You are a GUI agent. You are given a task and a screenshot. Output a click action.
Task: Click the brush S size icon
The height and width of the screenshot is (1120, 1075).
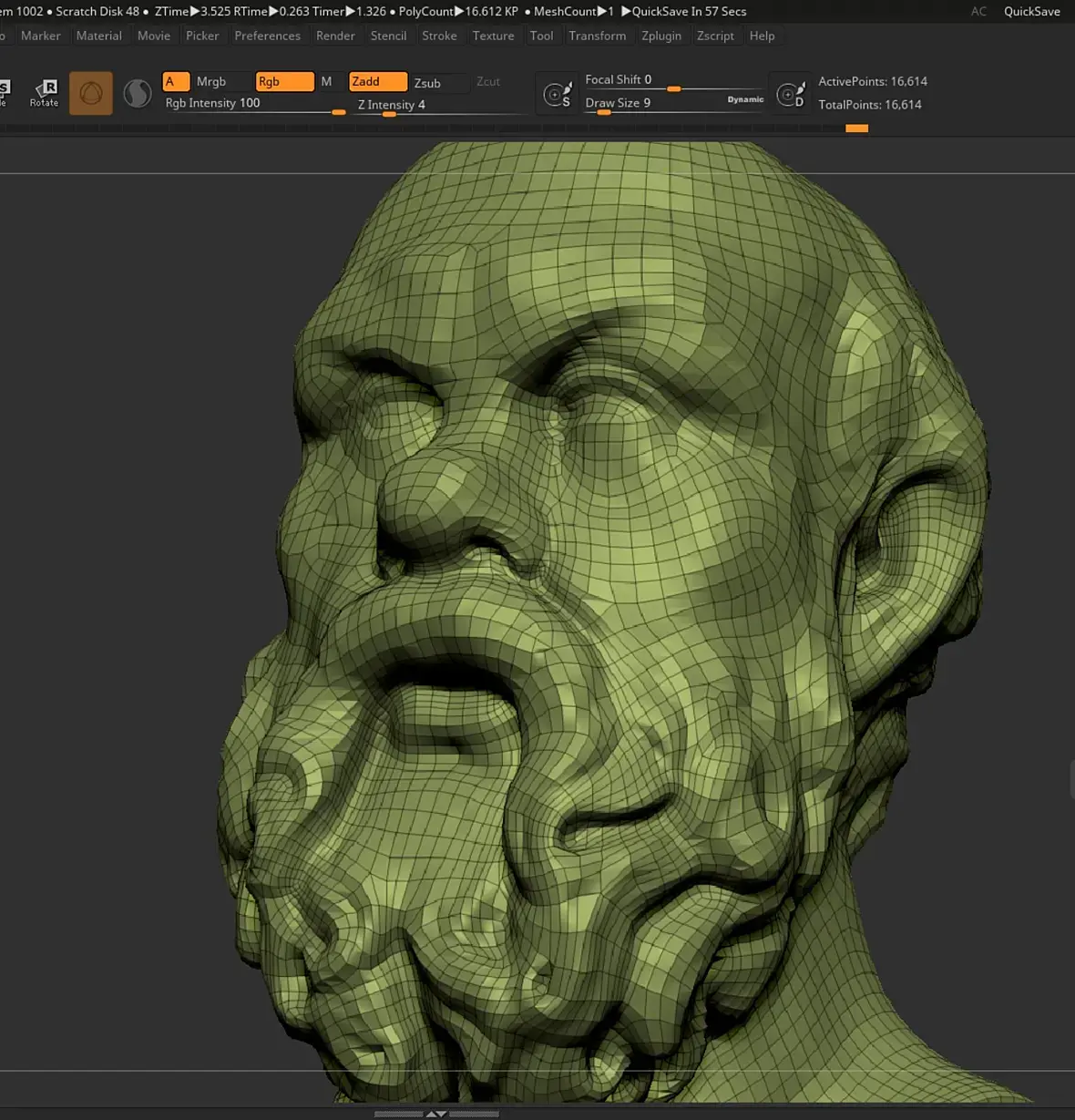(557, 94)
